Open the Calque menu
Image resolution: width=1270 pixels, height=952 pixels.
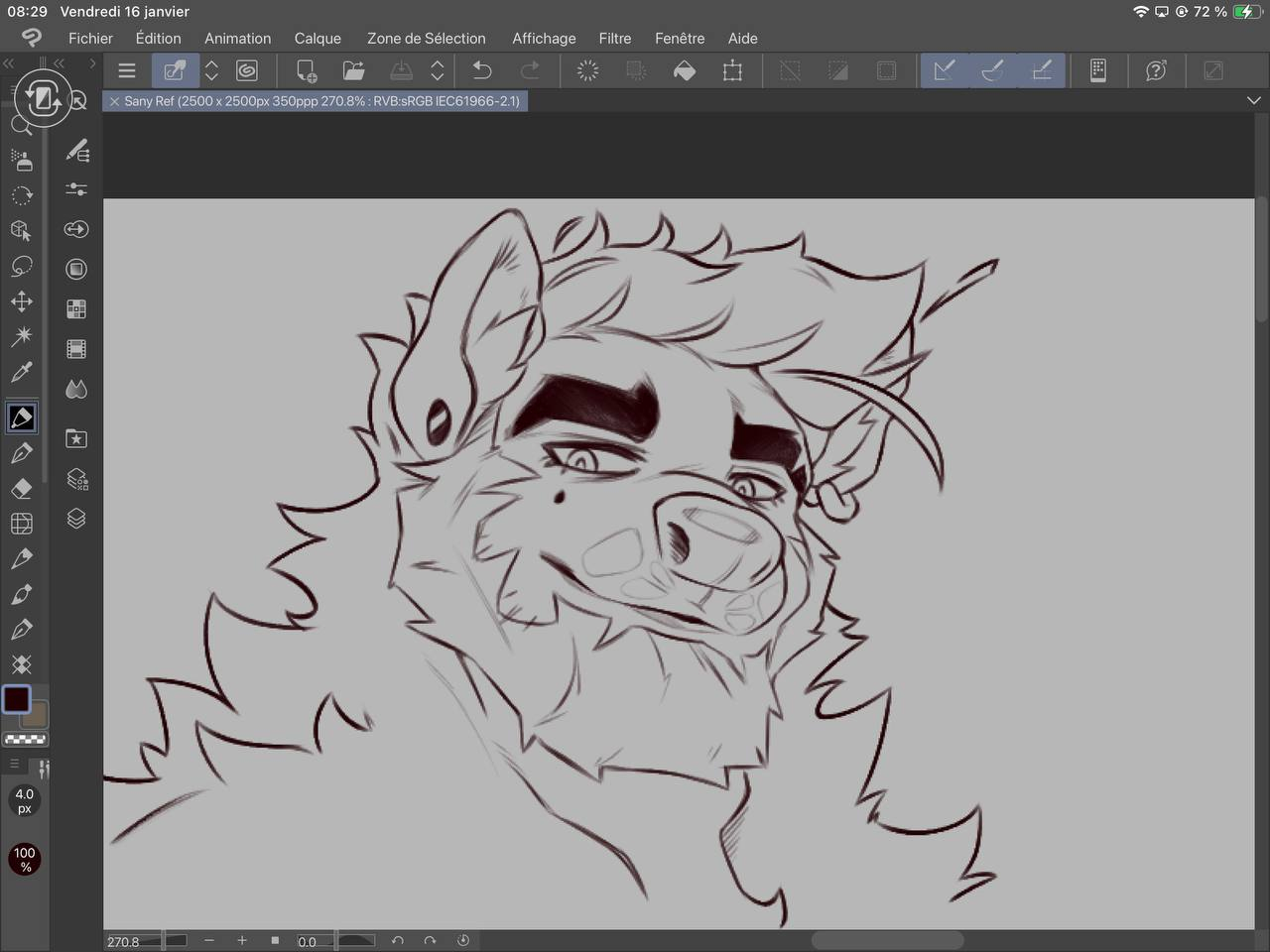317,38
